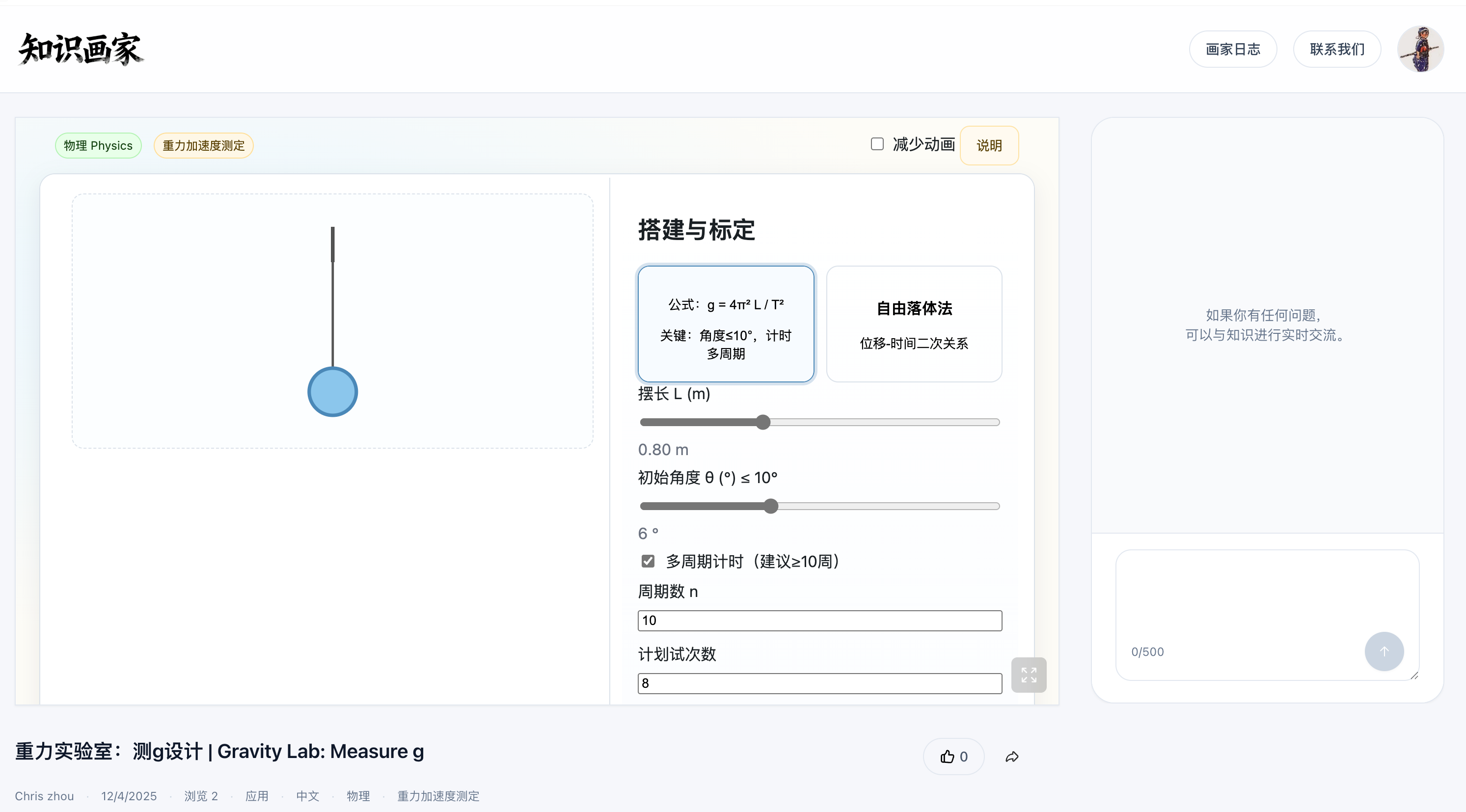Click the Chris zhou author name
The width and height of the screenshot is (1466, 812).
pyautogui.click(x=44, y=796)
